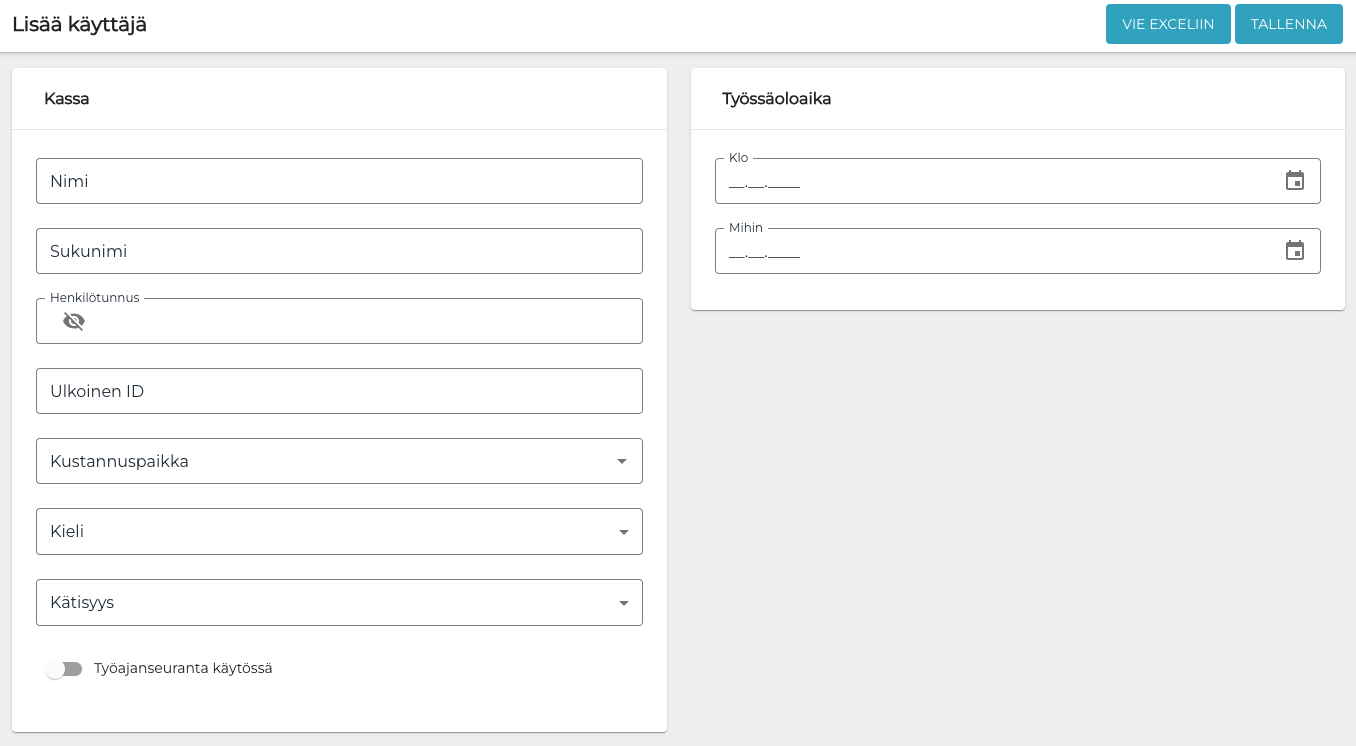Viewport: 1356px width, 746px height.
Task: Open the Mihin date picker calendar icon
Action: pyautogui.click(x=1295, y=251)
